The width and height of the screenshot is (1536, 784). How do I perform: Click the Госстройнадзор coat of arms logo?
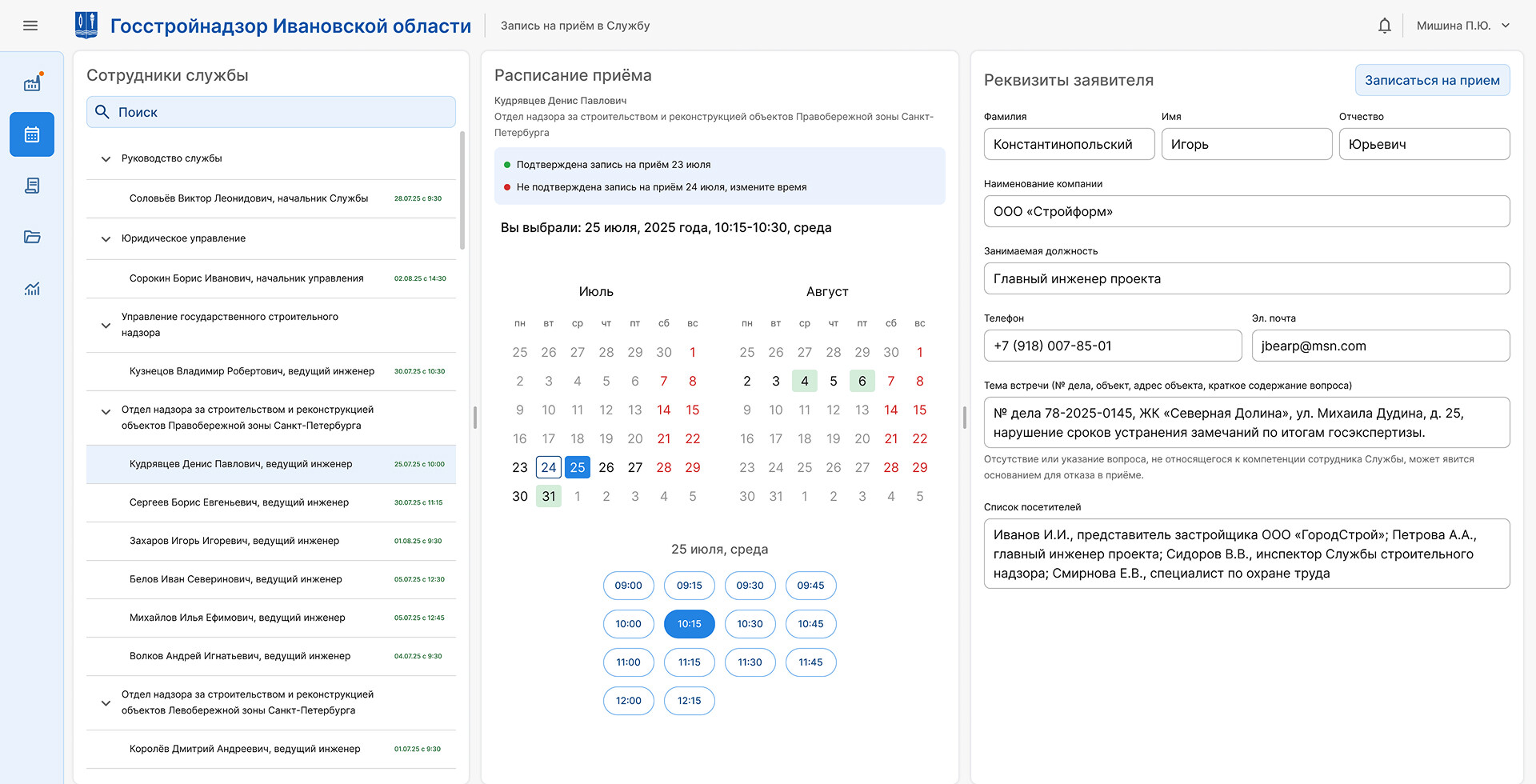point(88,24)
